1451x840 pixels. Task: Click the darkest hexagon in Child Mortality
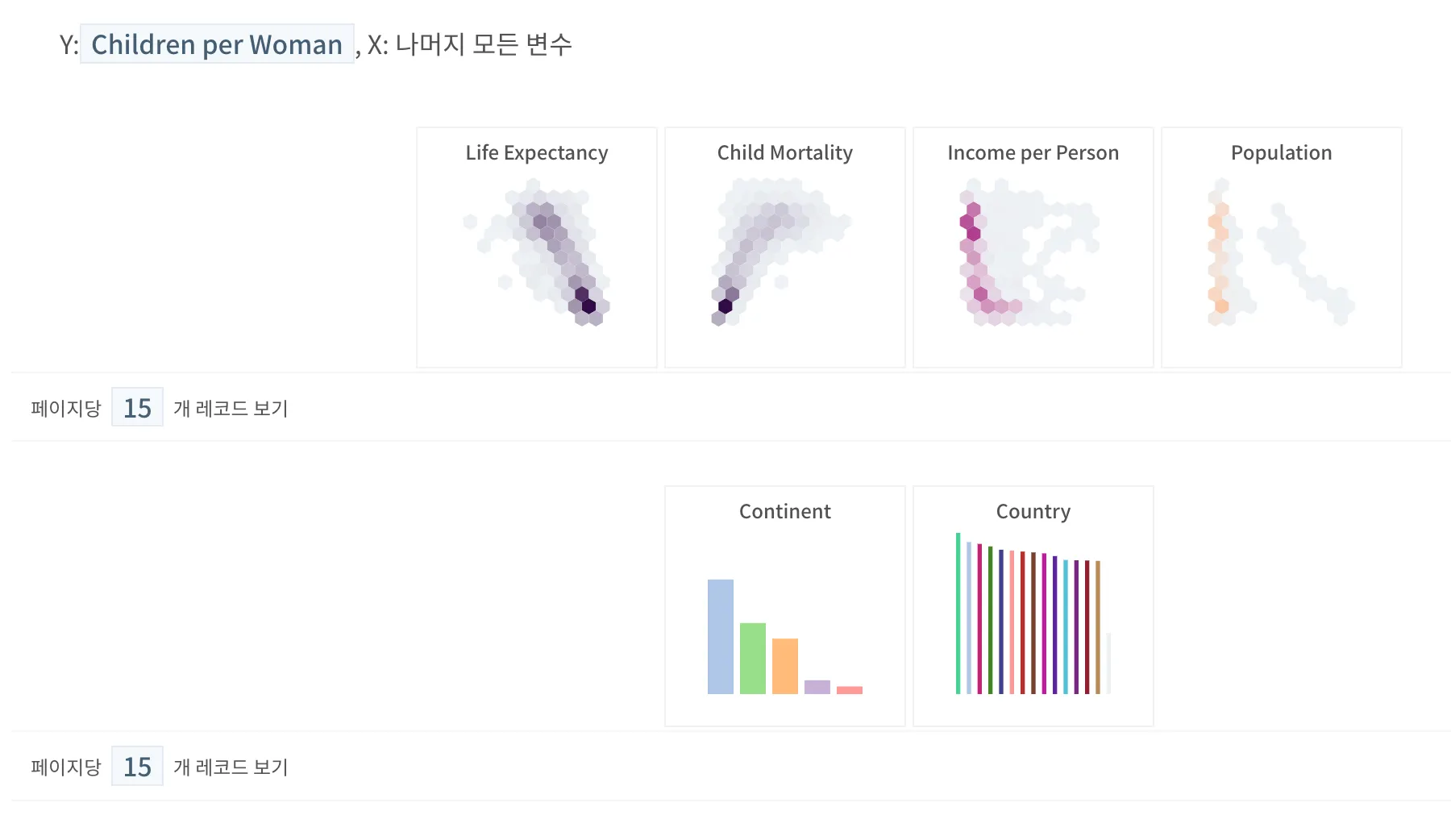[725, 306]
